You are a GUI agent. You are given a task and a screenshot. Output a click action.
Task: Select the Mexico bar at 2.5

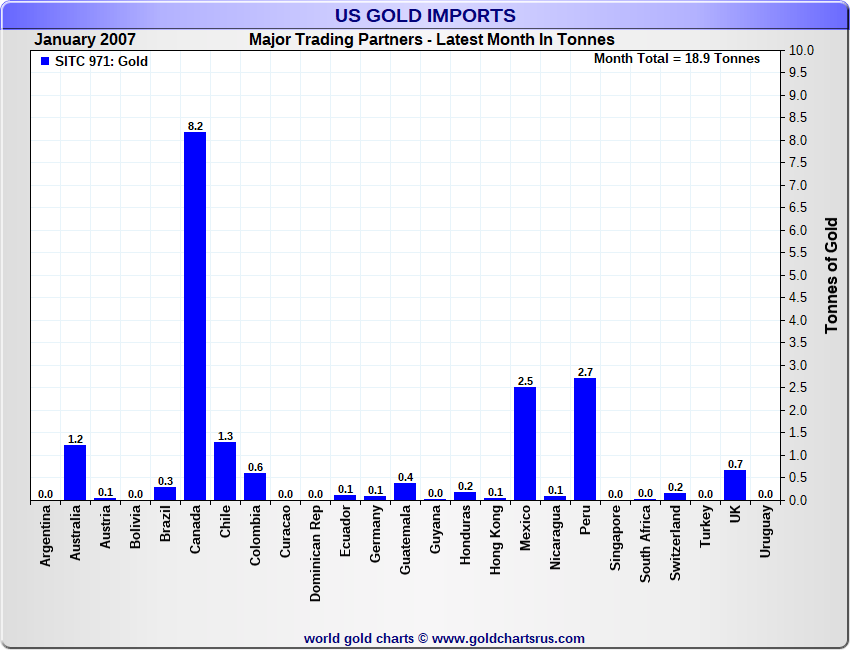pos(525,443)
